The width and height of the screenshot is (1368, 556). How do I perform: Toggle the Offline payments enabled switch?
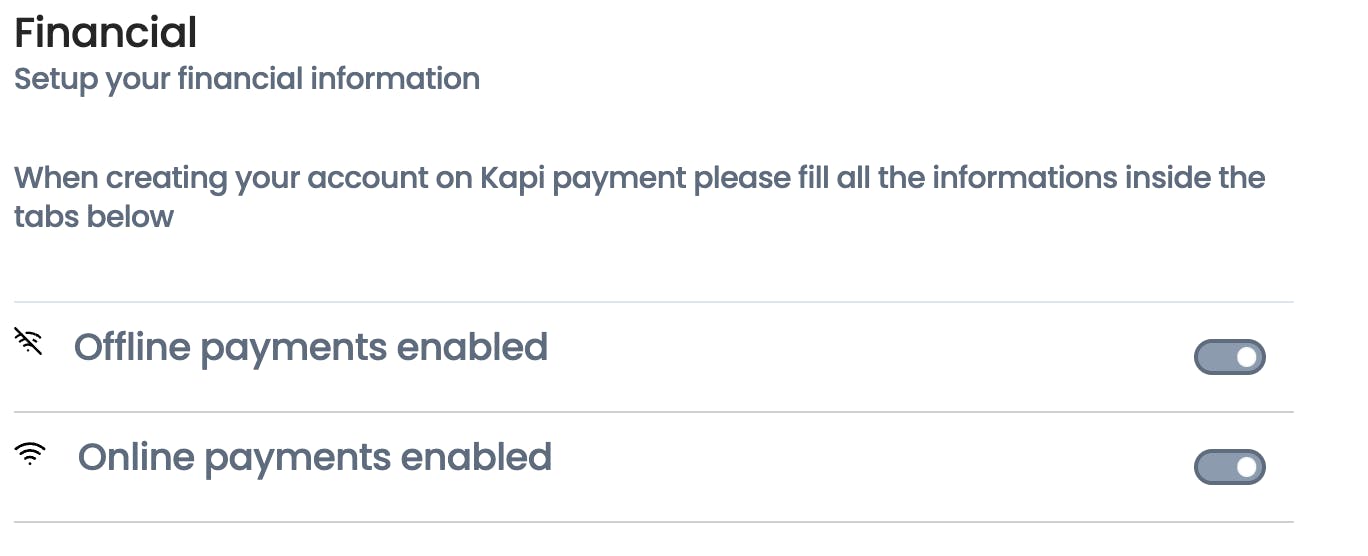1230,357
